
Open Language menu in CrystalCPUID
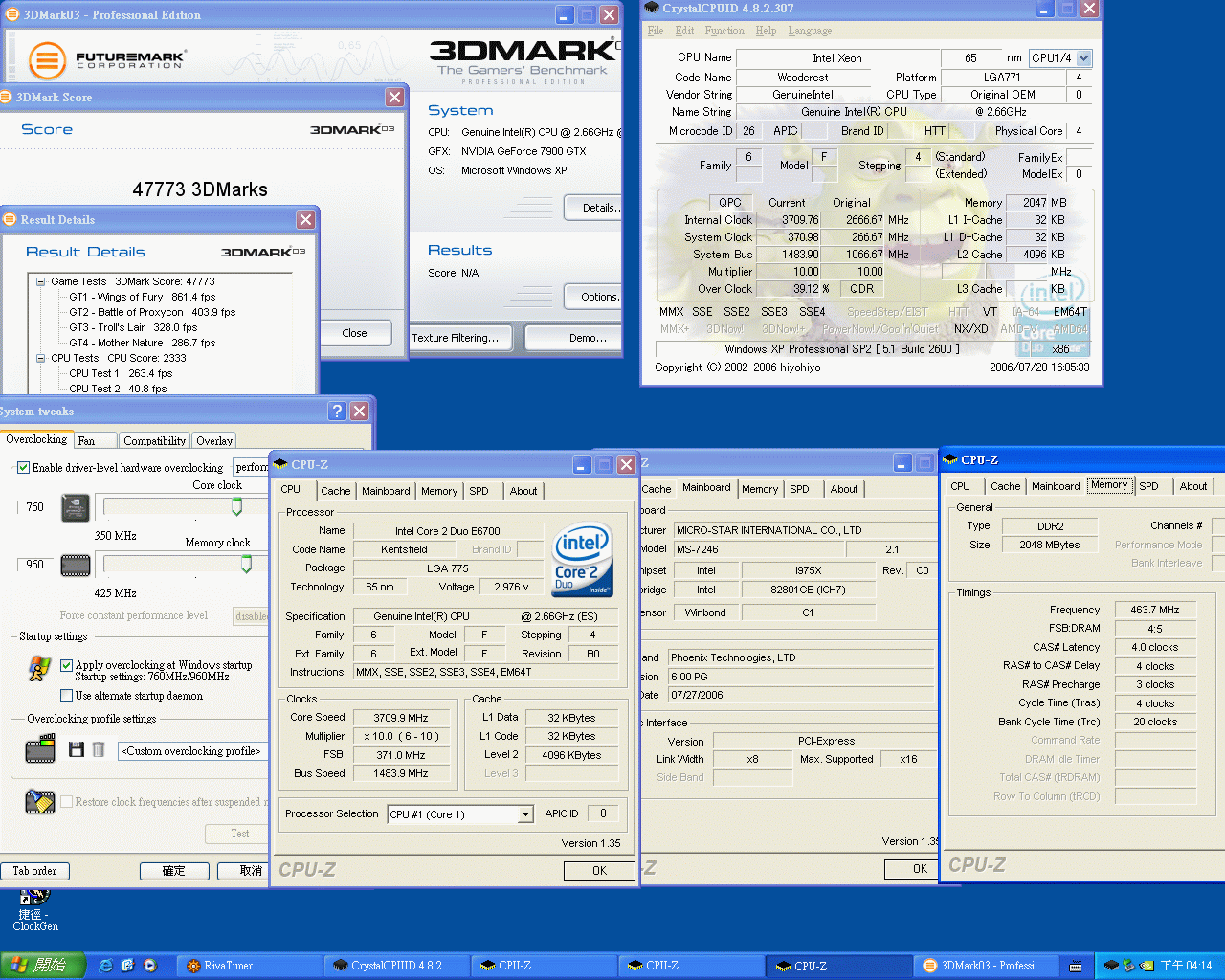[x=810, y=31]
